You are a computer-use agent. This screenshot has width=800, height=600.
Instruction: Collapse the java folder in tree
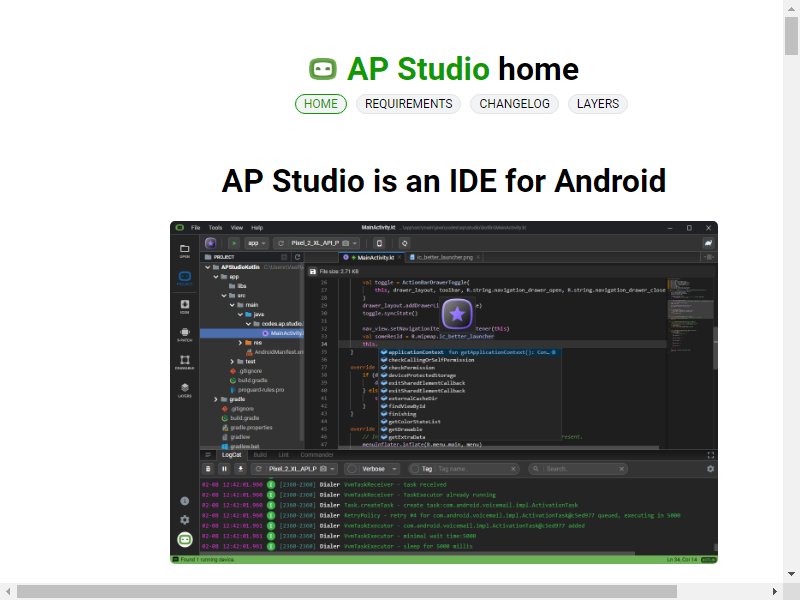[240, 314]
